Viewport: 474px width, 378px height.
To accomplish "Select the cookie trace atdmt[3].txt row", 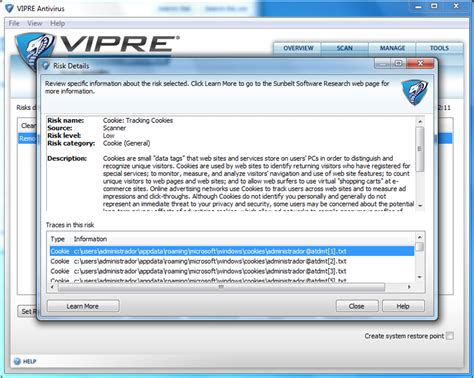I will [232, 271].
